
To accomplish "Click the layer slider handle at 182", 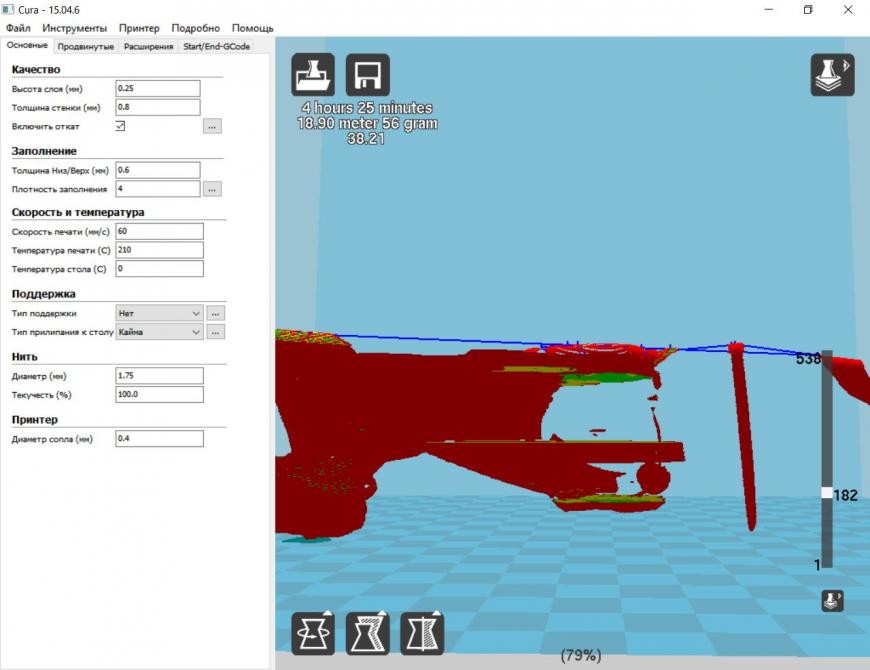I will coord(827,493).
